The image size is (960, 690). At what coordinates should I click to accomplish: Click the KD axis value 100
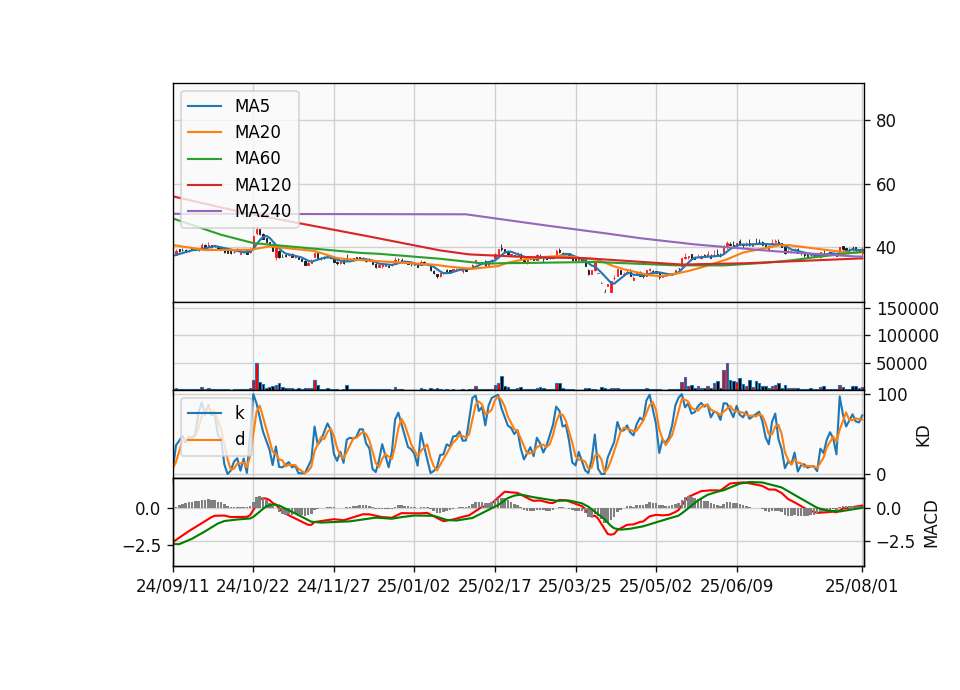pyautogui.click(x=892, y=395)
